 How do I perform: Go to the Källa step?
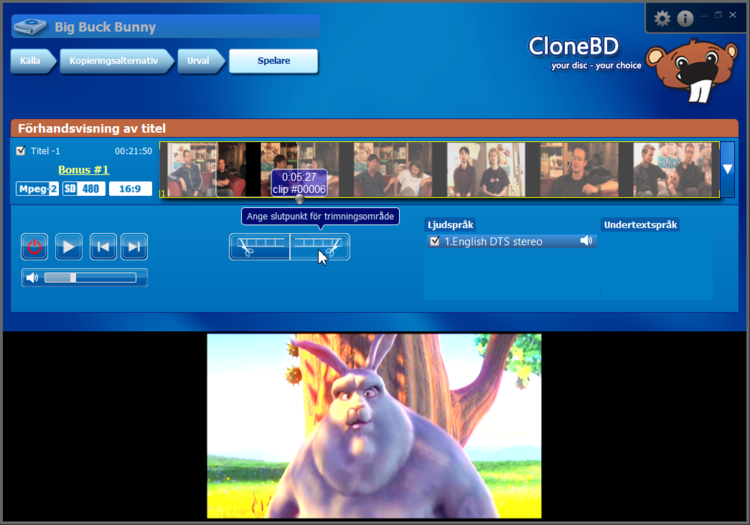point(31,61)
